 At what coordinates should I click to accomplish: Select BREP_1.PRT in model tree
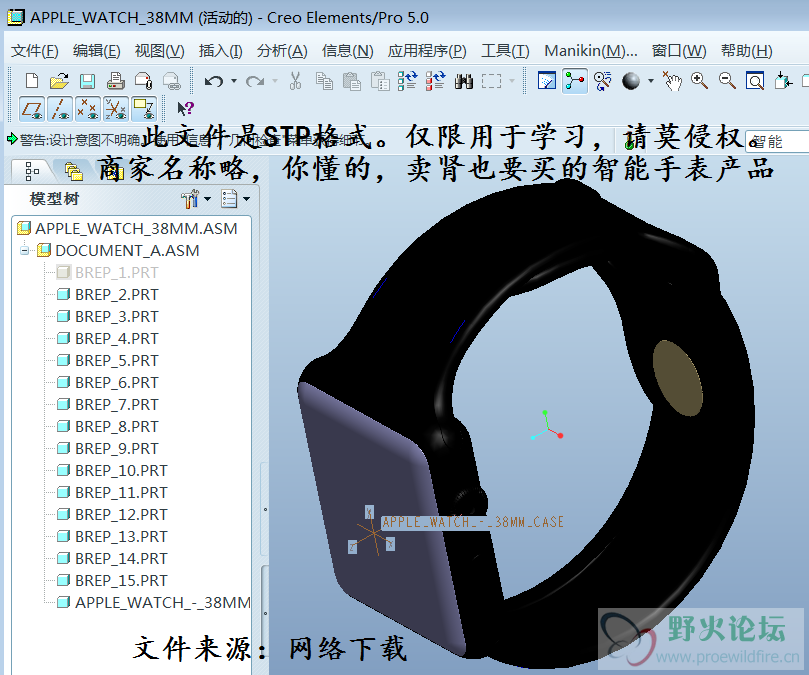[x=107, y=272]
